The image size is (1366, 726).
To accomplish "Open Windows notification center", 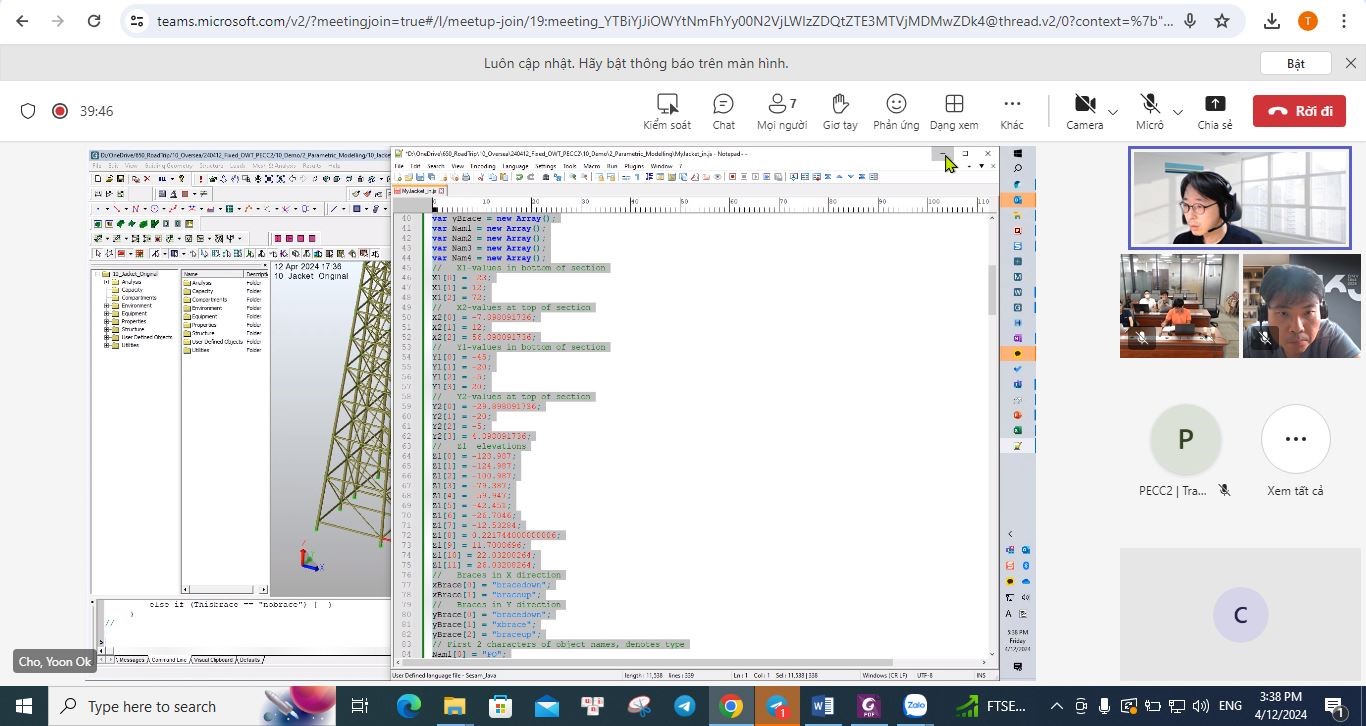I will click(1334, 706).
